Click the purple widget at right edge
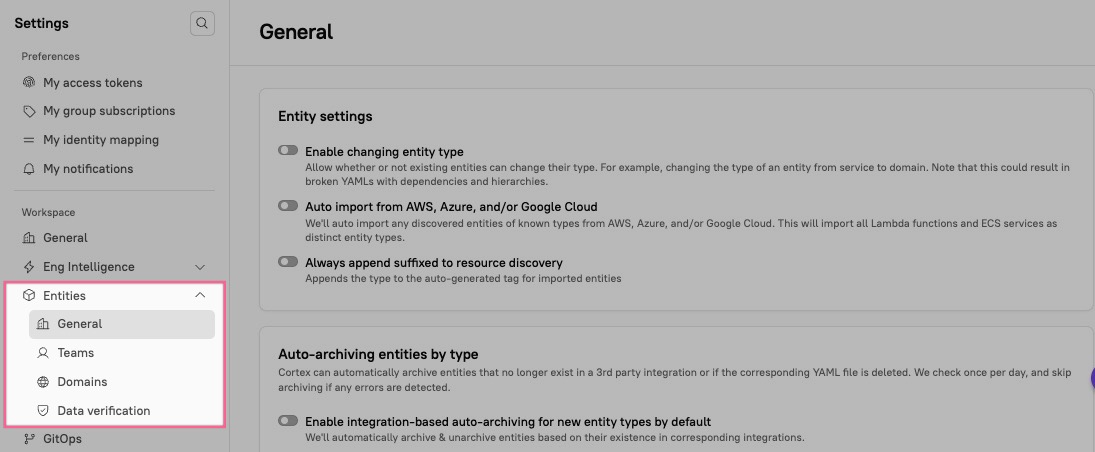Viewport: 1095px width, 452px height. tap(1091, 377)
